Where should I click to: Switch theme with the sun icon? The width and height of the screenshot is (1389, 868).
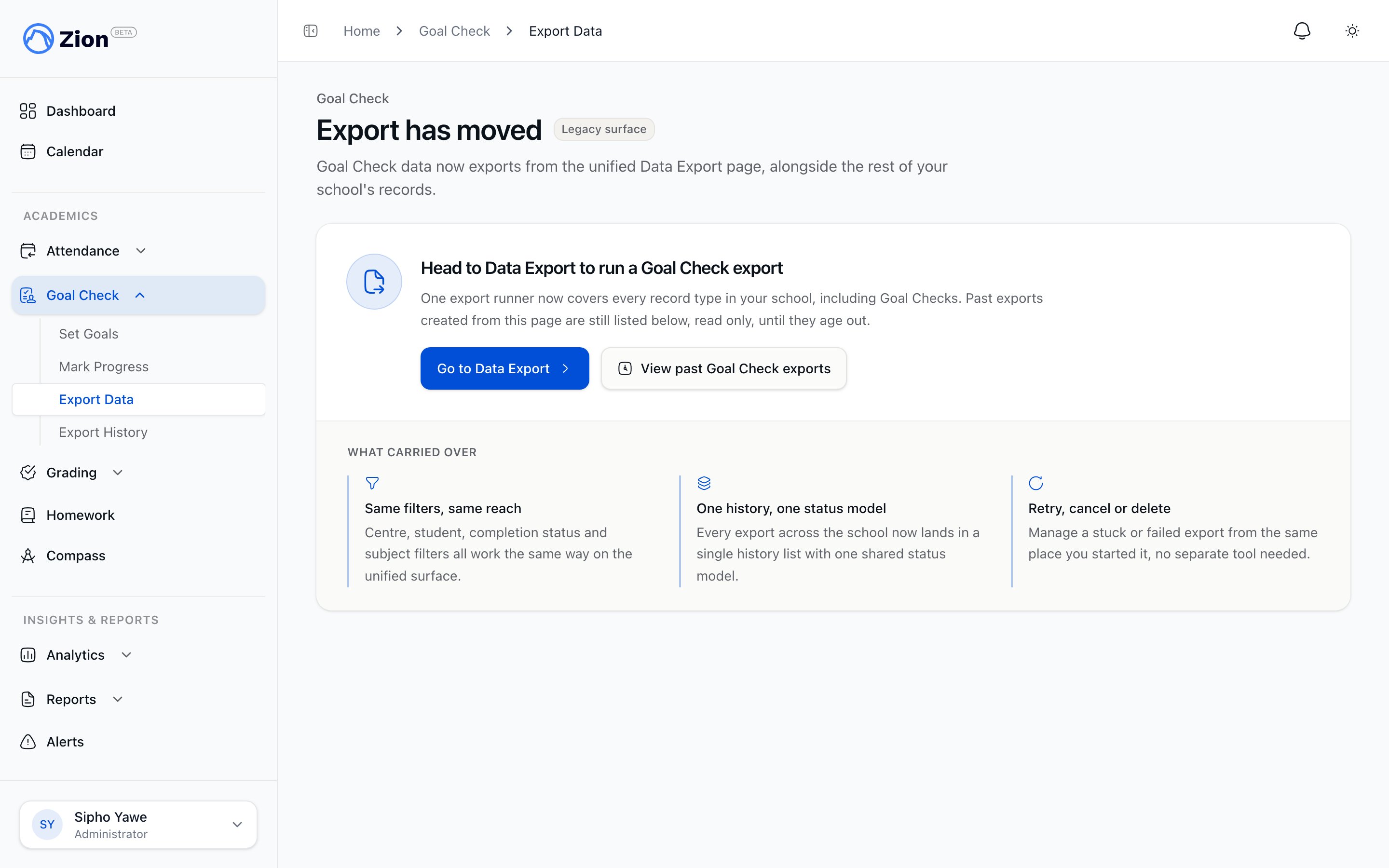1352,31
